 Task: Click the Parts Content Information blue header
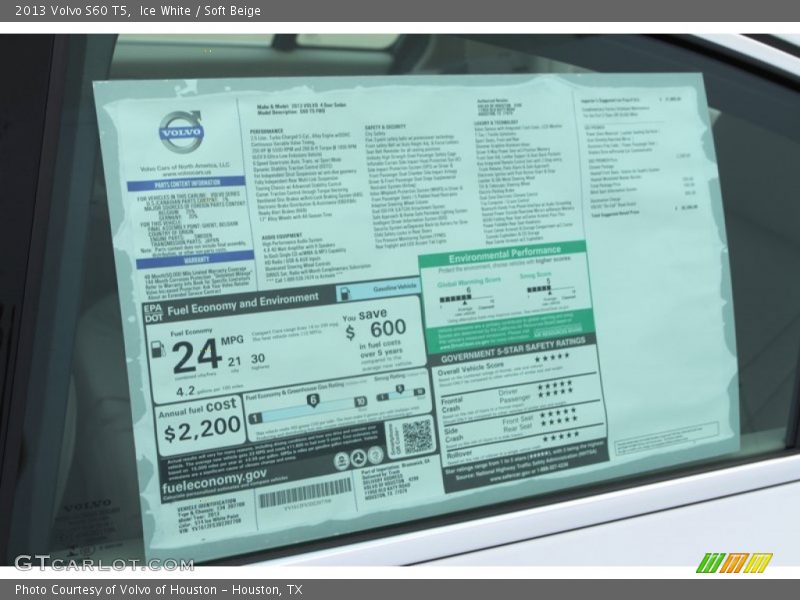pos(186,183)
